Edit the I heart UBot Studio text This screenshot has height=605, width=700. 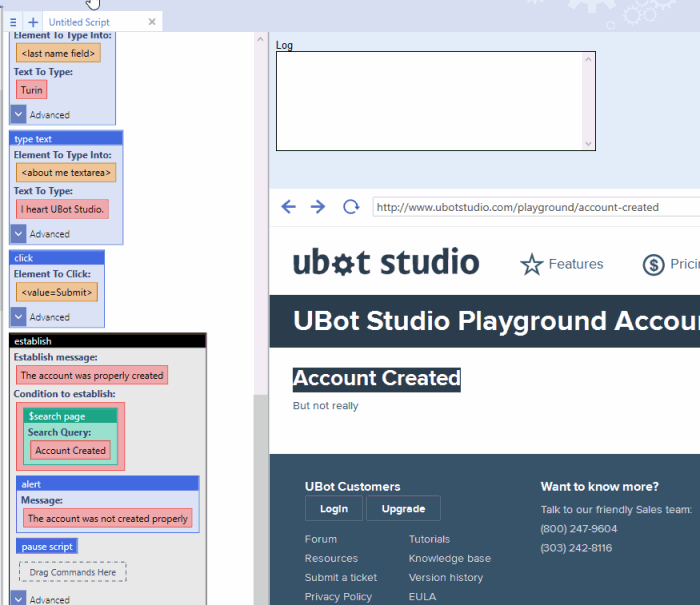tap(62, 209)
